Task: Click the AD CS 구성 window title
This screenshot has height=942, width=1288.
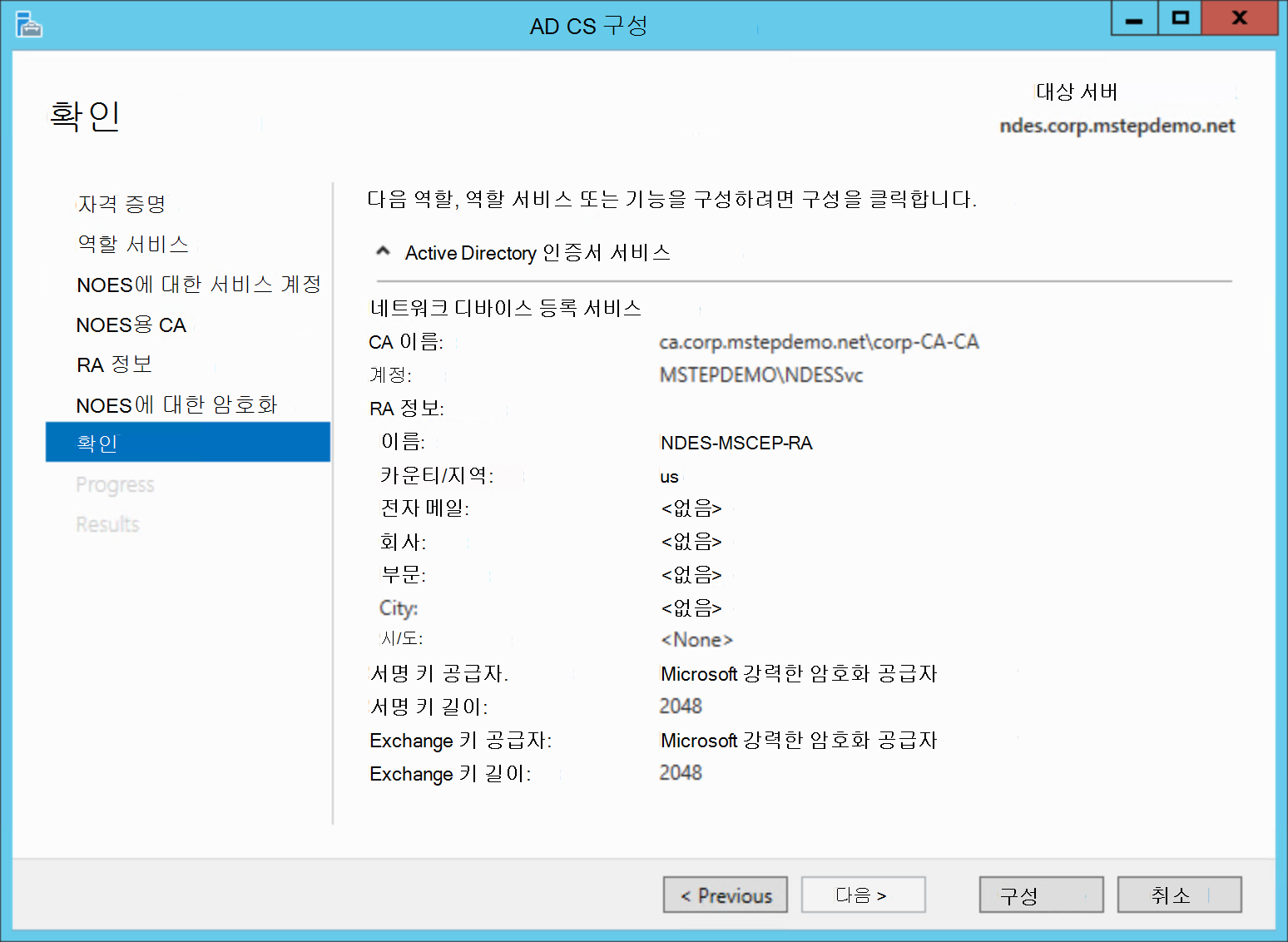Action: pyautogui.click(x=589, y=26)
